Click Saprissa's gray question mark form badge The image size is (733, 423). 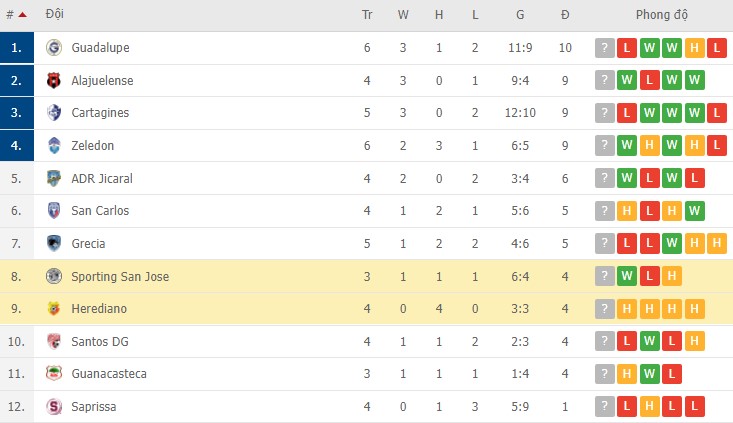(604, 407)
